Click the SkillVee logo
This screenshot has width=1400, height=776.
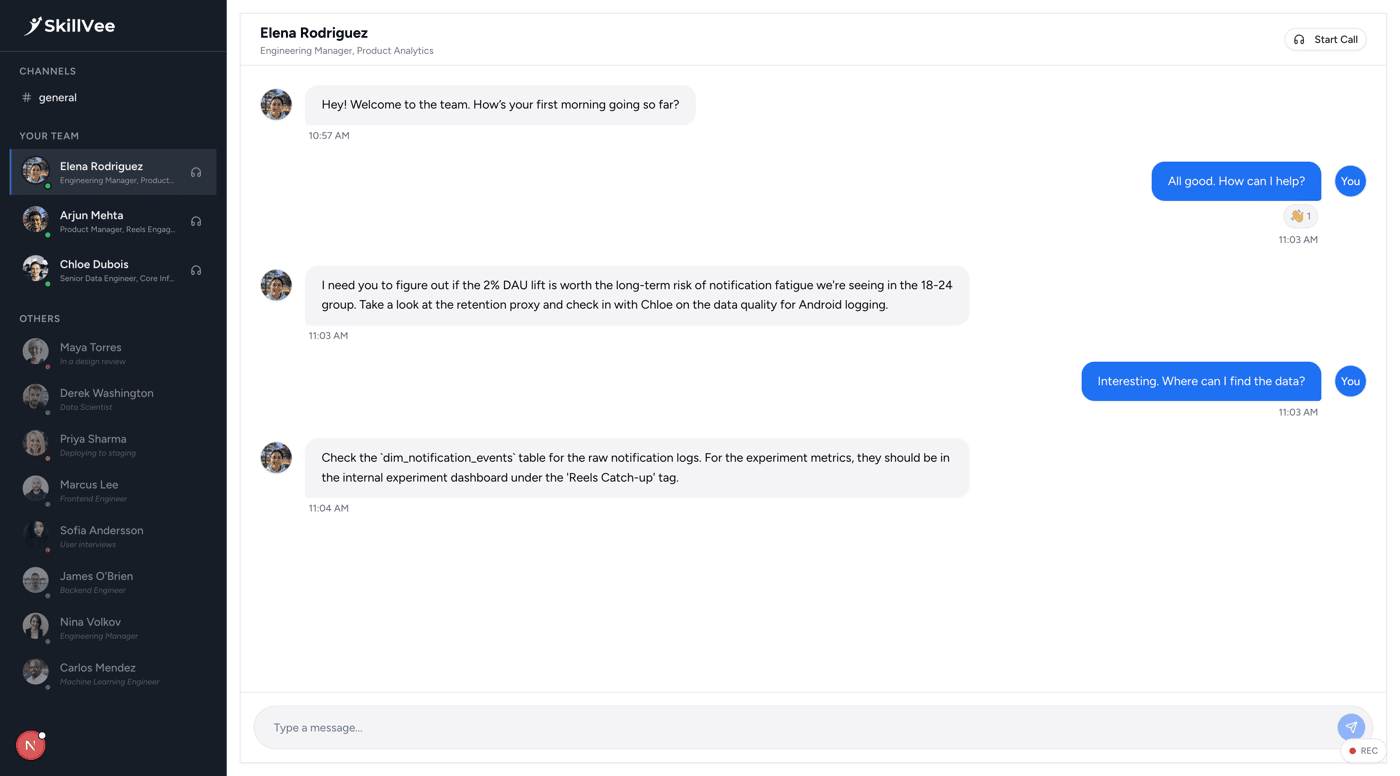(70, 26)
